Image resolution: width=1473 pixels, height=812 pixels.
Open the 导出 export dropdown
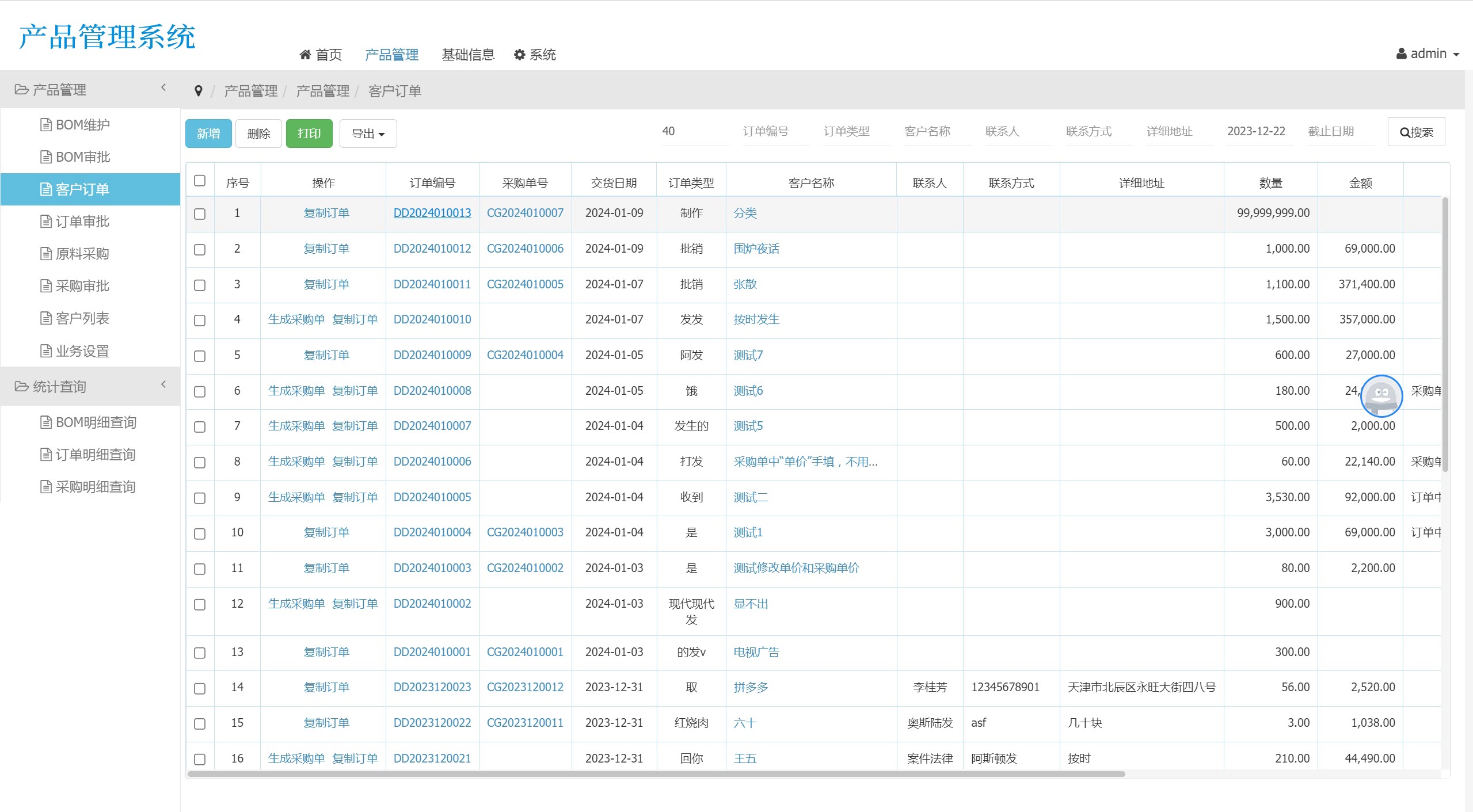click(x=368, y=134)
